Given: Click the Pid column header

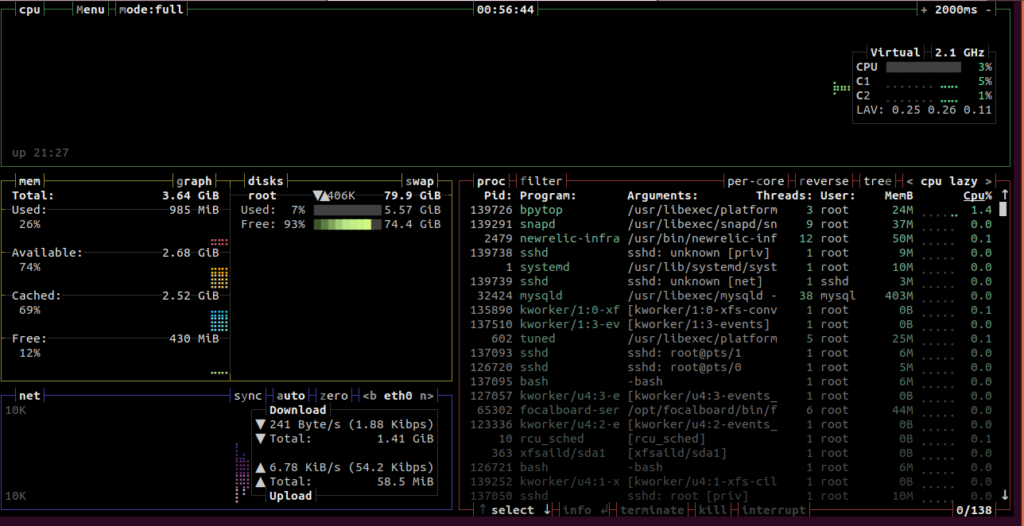Looking at the screenshot, I should click(498, 195).
